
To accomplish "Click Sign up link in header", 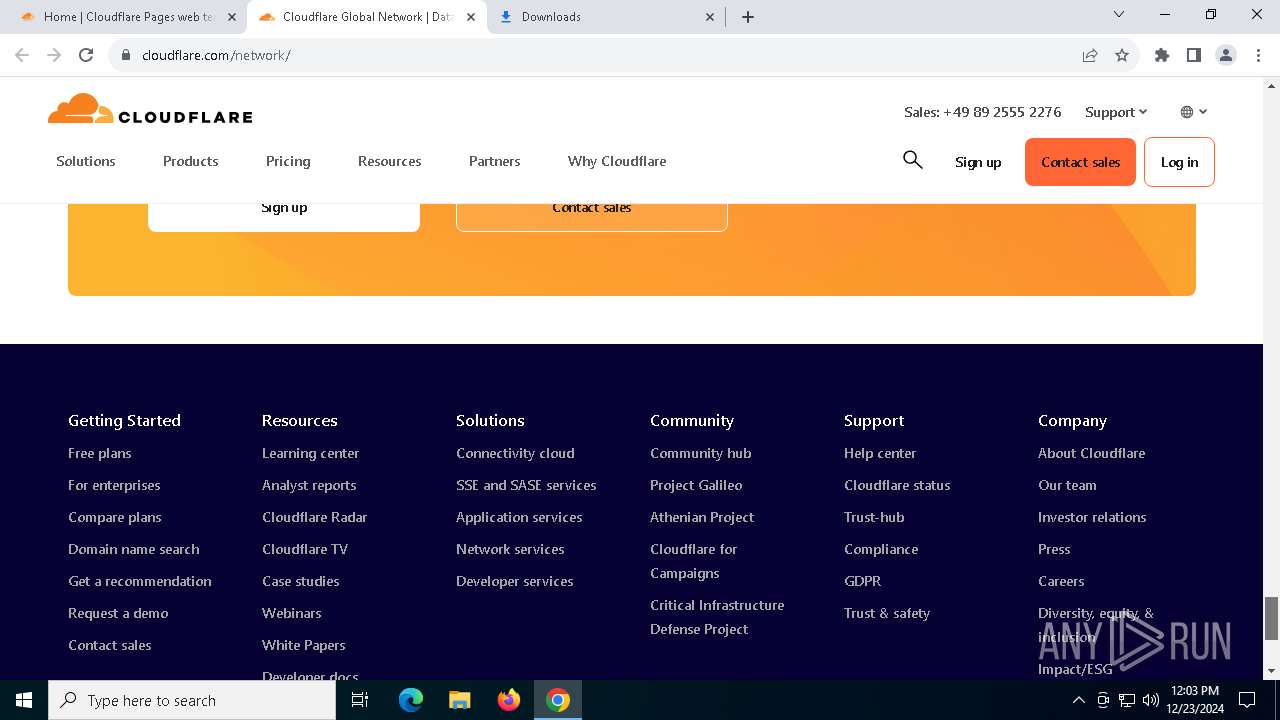I will 978,162.
